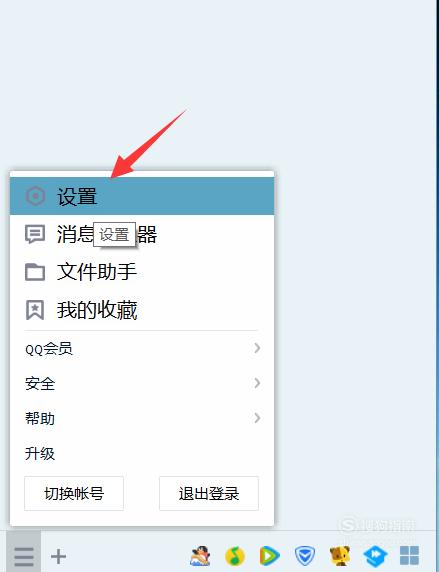Open the Tencent PC Manager shield icon
The height and width of the screenshot is (572, 439).
click(x=305, y=556)
